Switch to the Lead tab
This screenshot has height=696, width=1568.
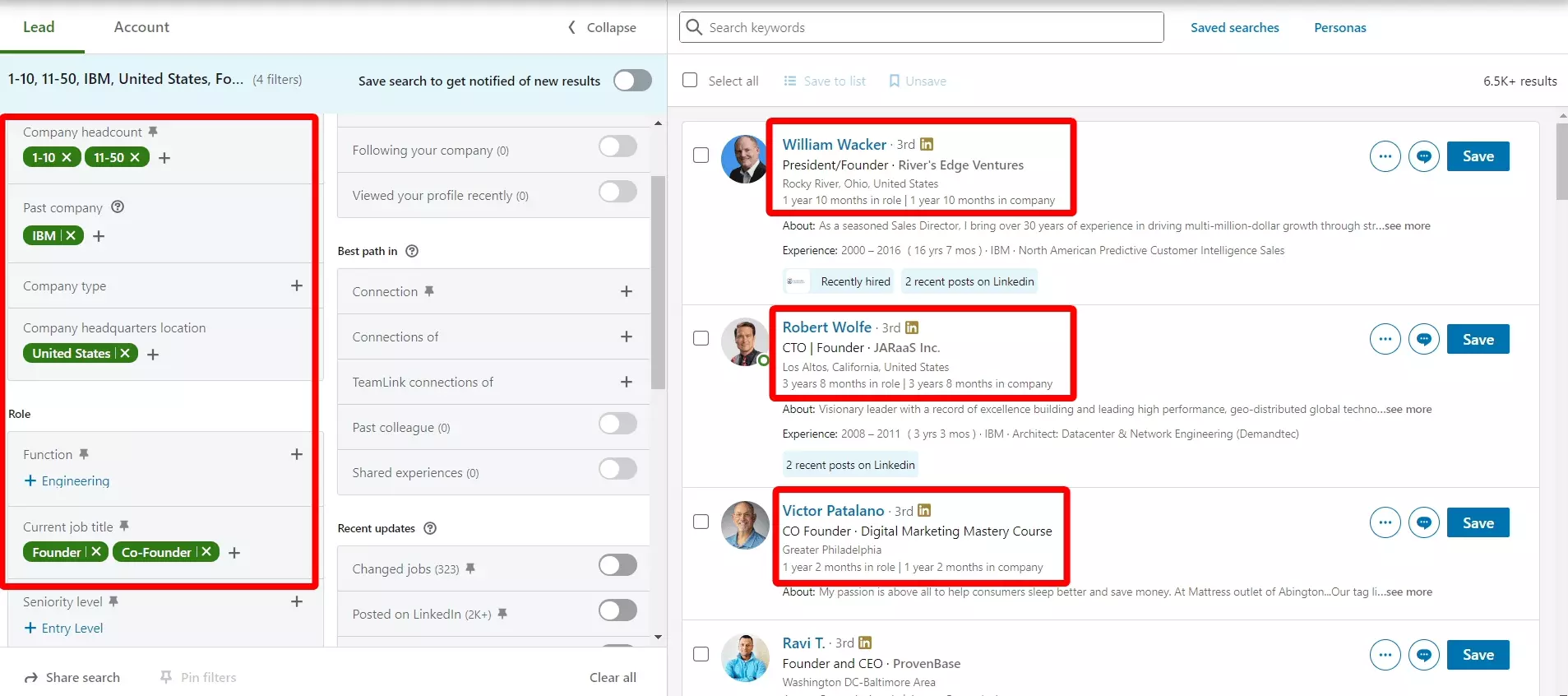(x=39, y=26)
